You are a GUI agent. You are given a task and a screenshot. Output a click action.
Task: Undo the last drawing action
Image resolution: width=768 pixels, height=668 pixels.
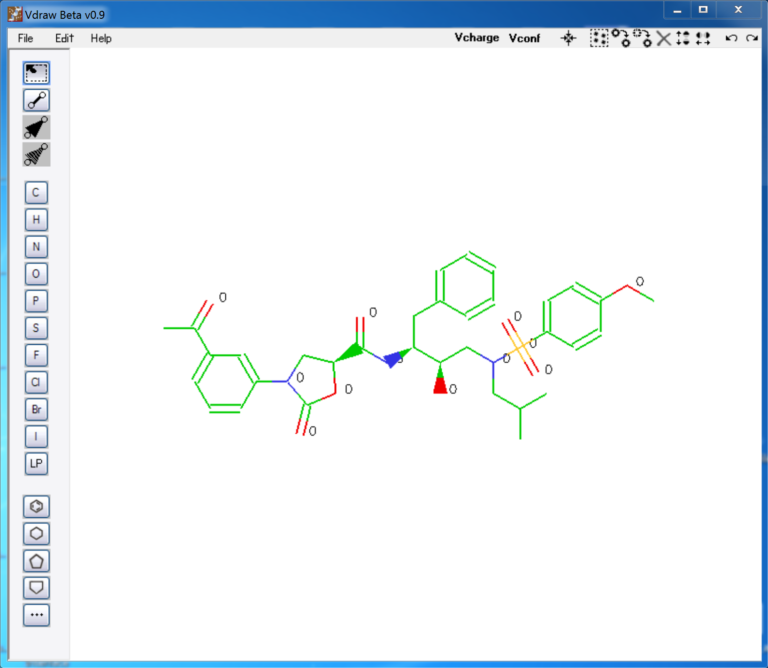pyautogui.click(x=731, y=38)
